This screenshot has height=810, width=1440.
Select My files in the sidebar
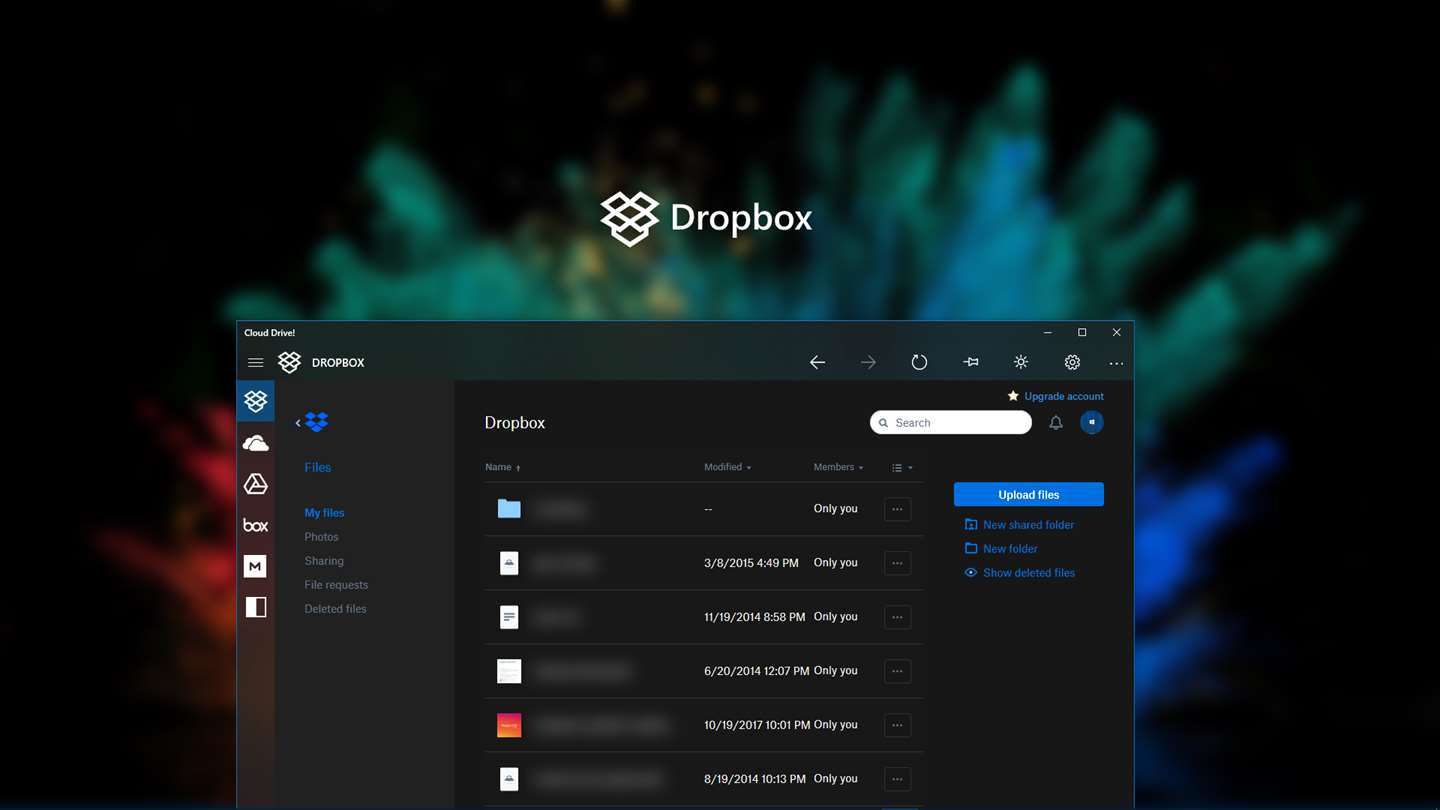[x=324, y=513]
